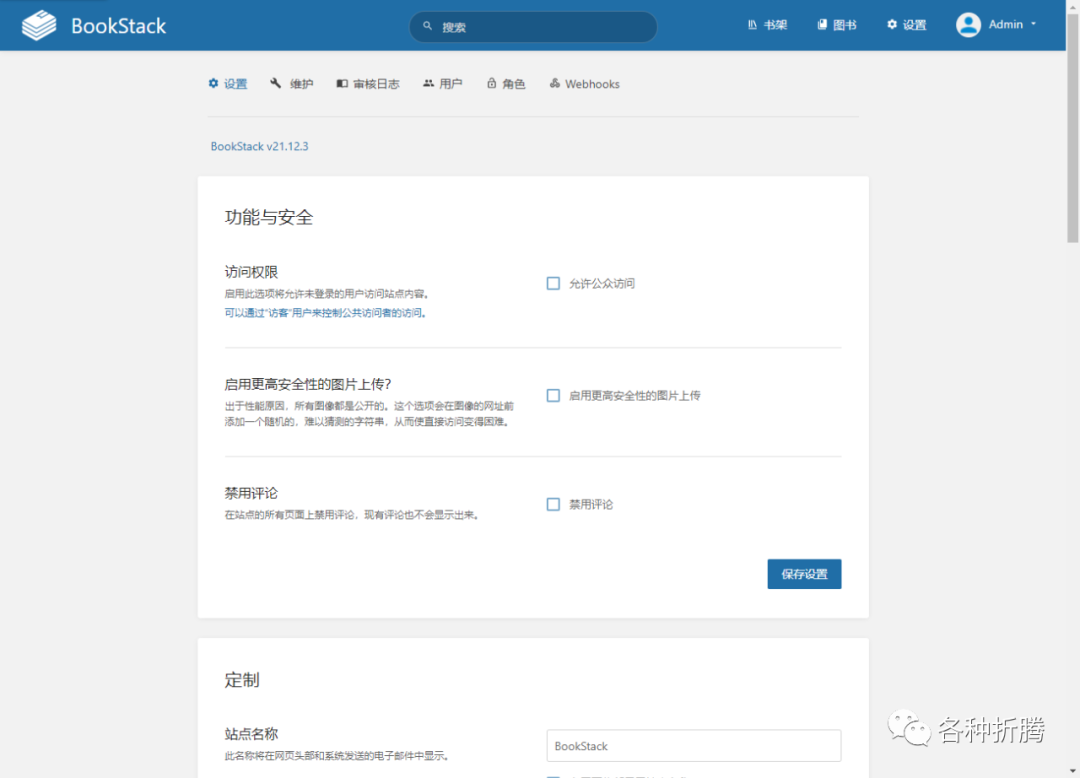Open the Webhooks tab
The image size is (1080, 778).
tap(585, 83)
